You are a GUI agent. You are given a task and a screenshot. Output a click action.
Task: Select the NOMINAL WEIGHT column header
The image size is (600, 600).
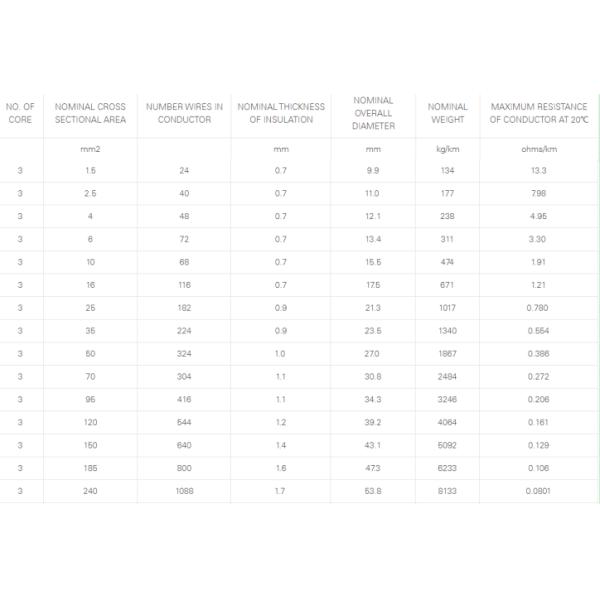click(x=448, y=113)
